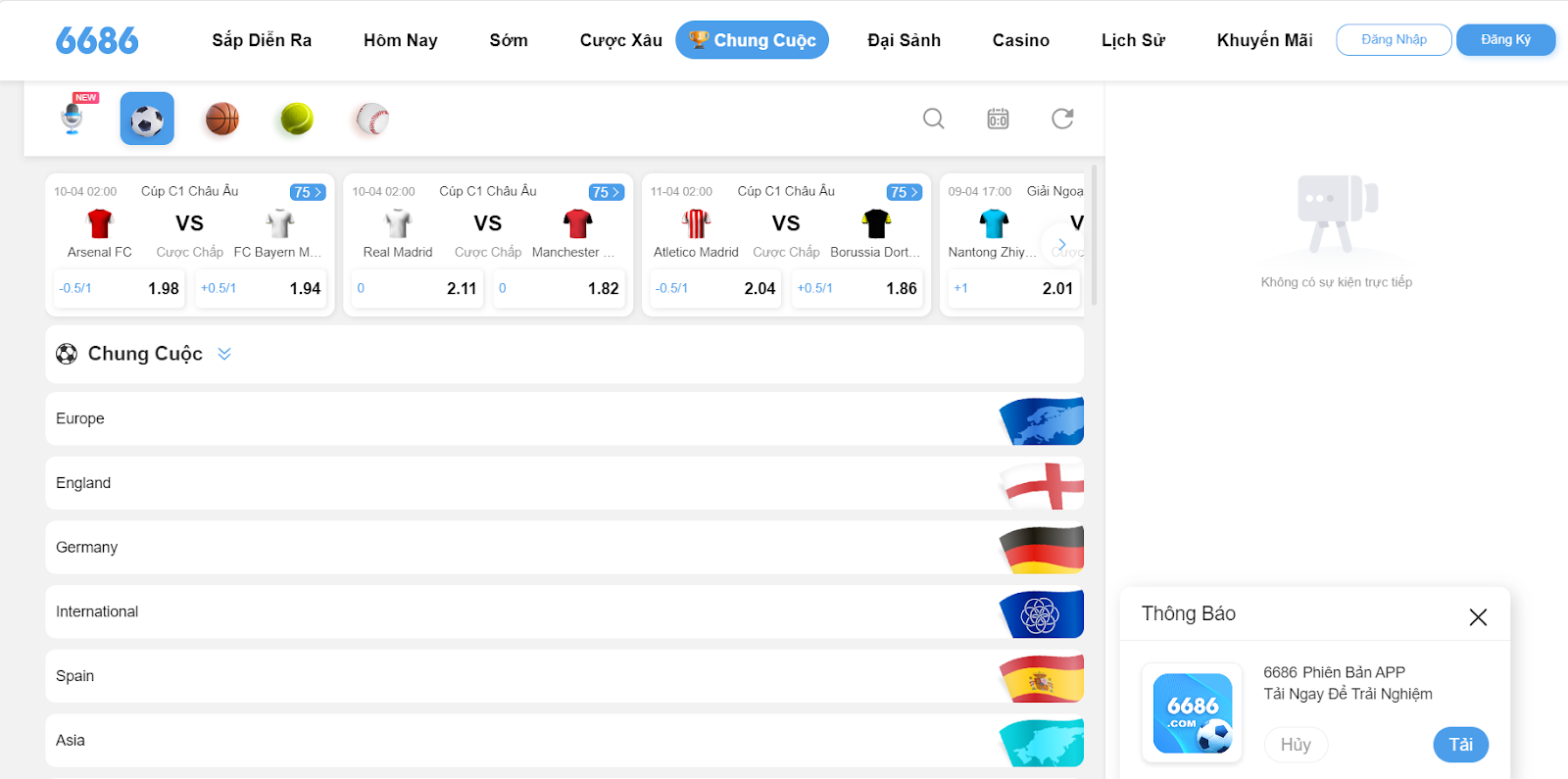1568x779 pixels.
Task: Select Real Madrid handicap odds 2.11
Action: (x=417, y=288)
